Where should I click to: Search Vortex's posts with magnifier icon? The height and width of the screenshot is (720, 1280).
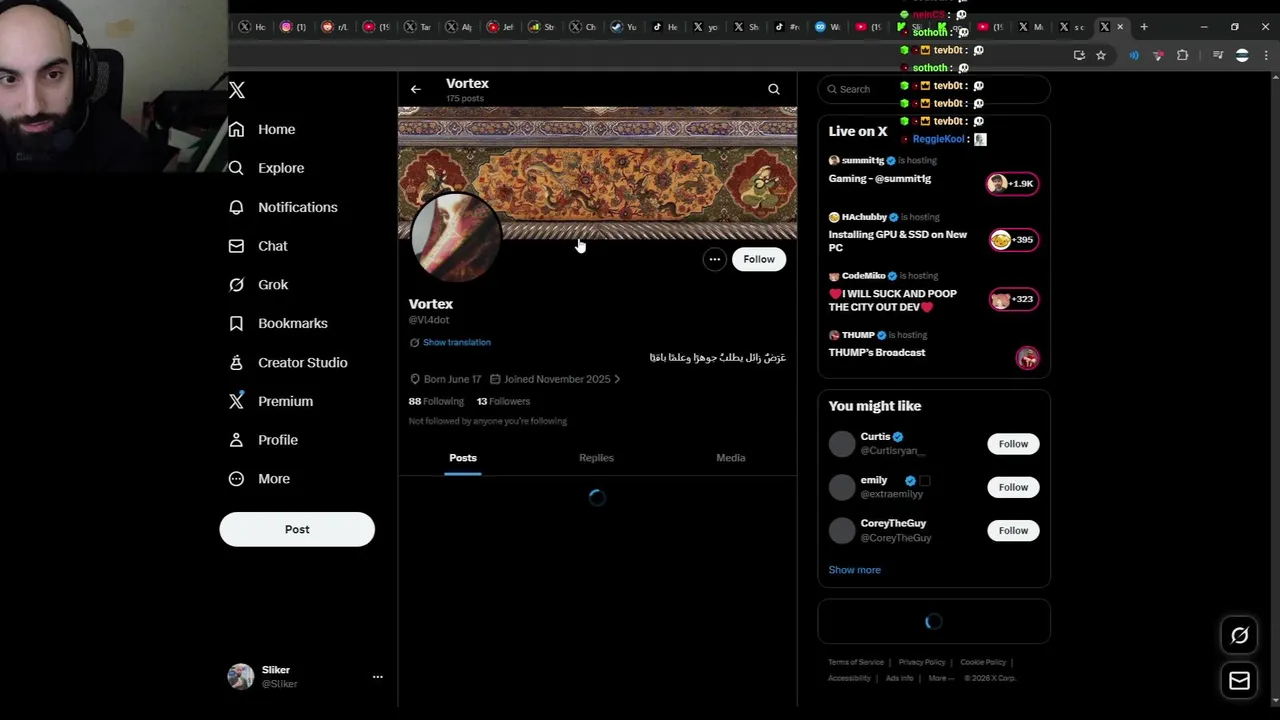tap(774, 89)
